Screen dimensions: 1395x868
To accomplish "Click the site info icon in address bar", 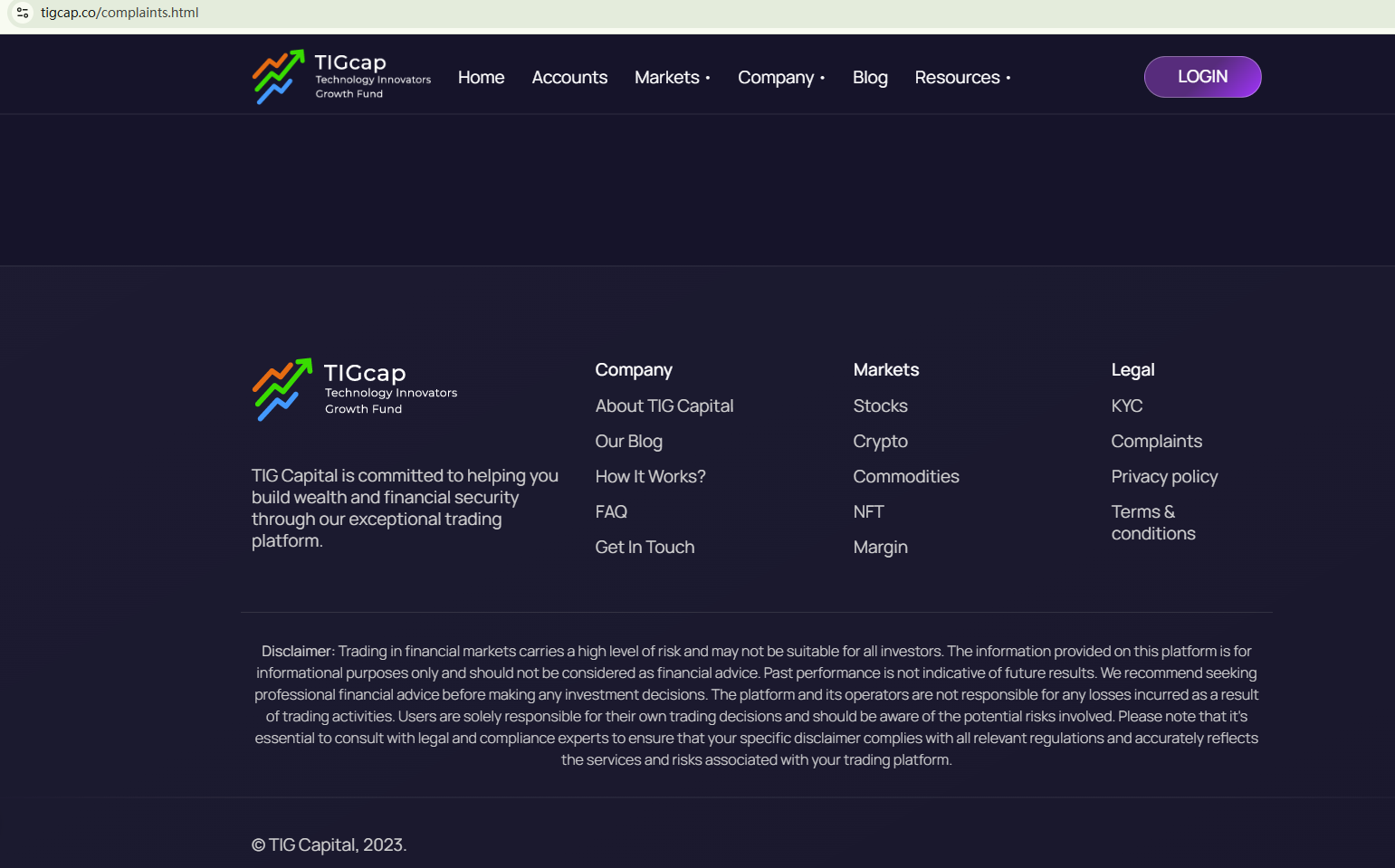I will tap(23, 13).
